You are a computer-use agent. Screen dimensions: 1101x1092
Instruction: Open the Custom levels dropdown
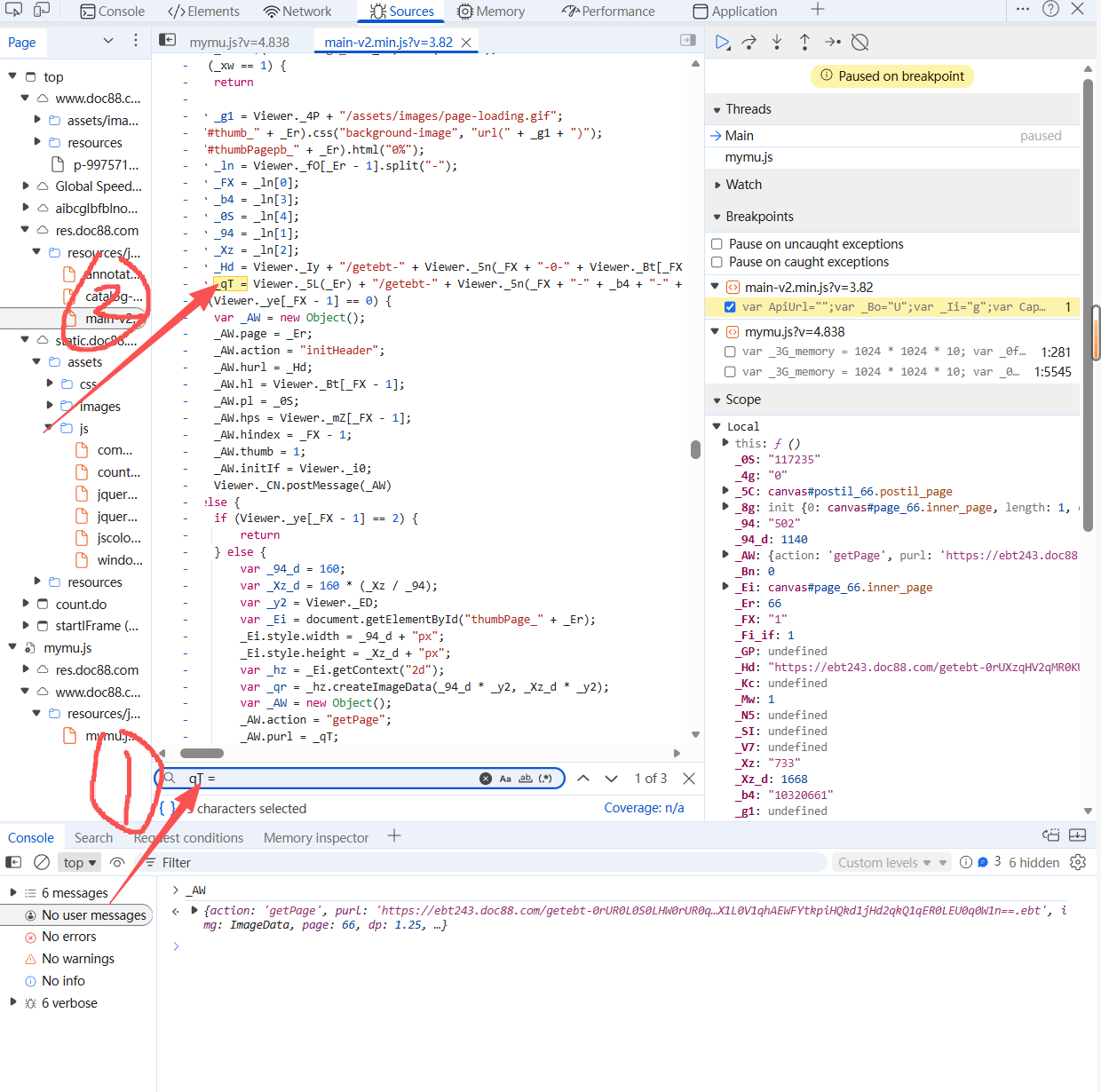tap(891, 862)
